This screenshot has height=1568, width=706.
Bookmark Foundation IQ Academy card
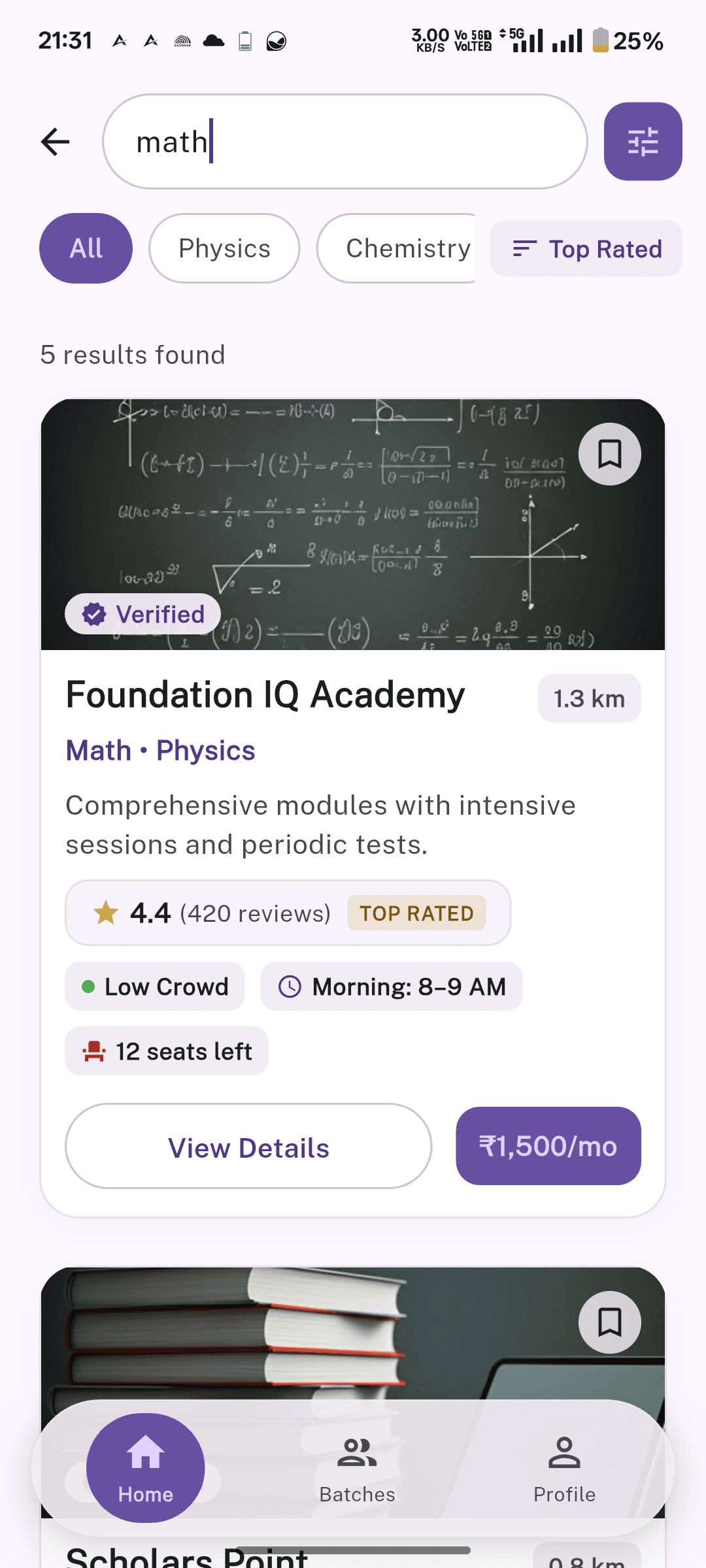pos(609,454)
